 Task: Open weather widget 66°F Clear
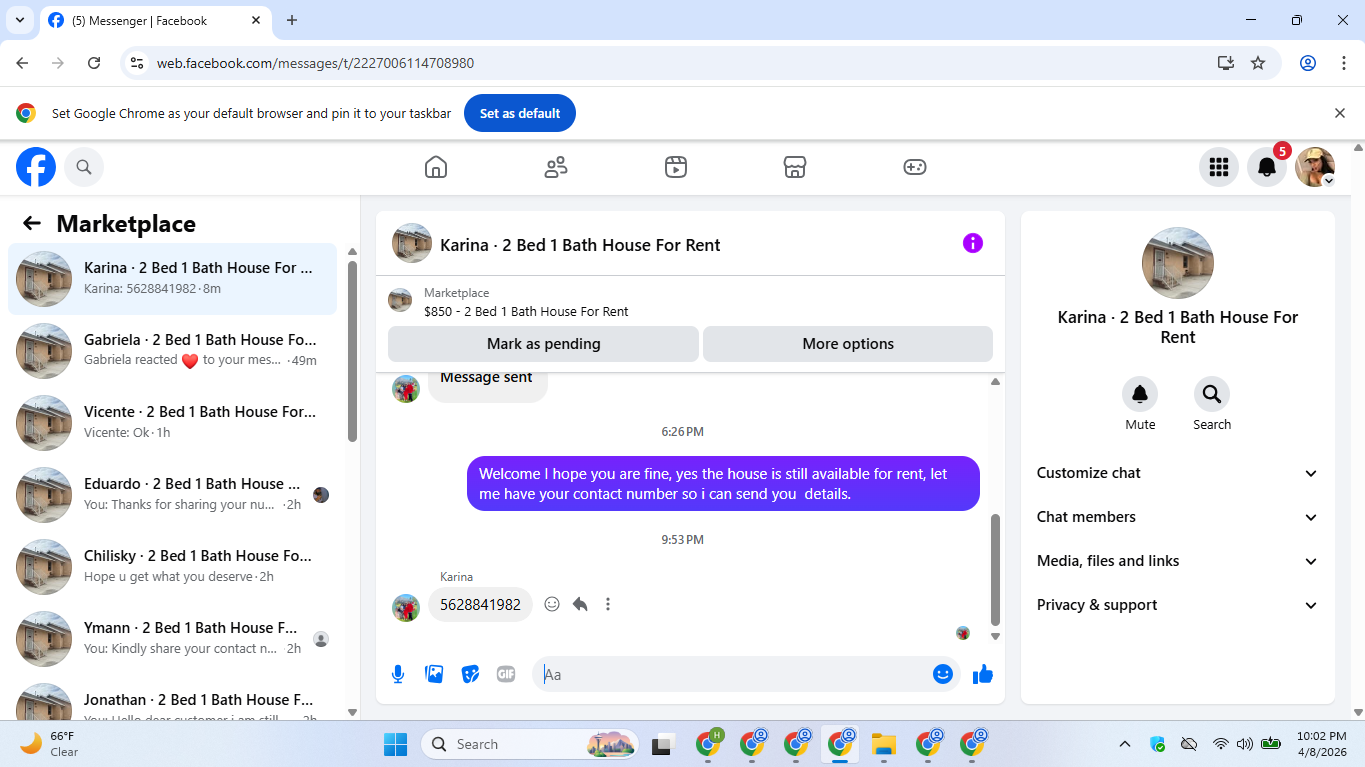click(50, 744)
